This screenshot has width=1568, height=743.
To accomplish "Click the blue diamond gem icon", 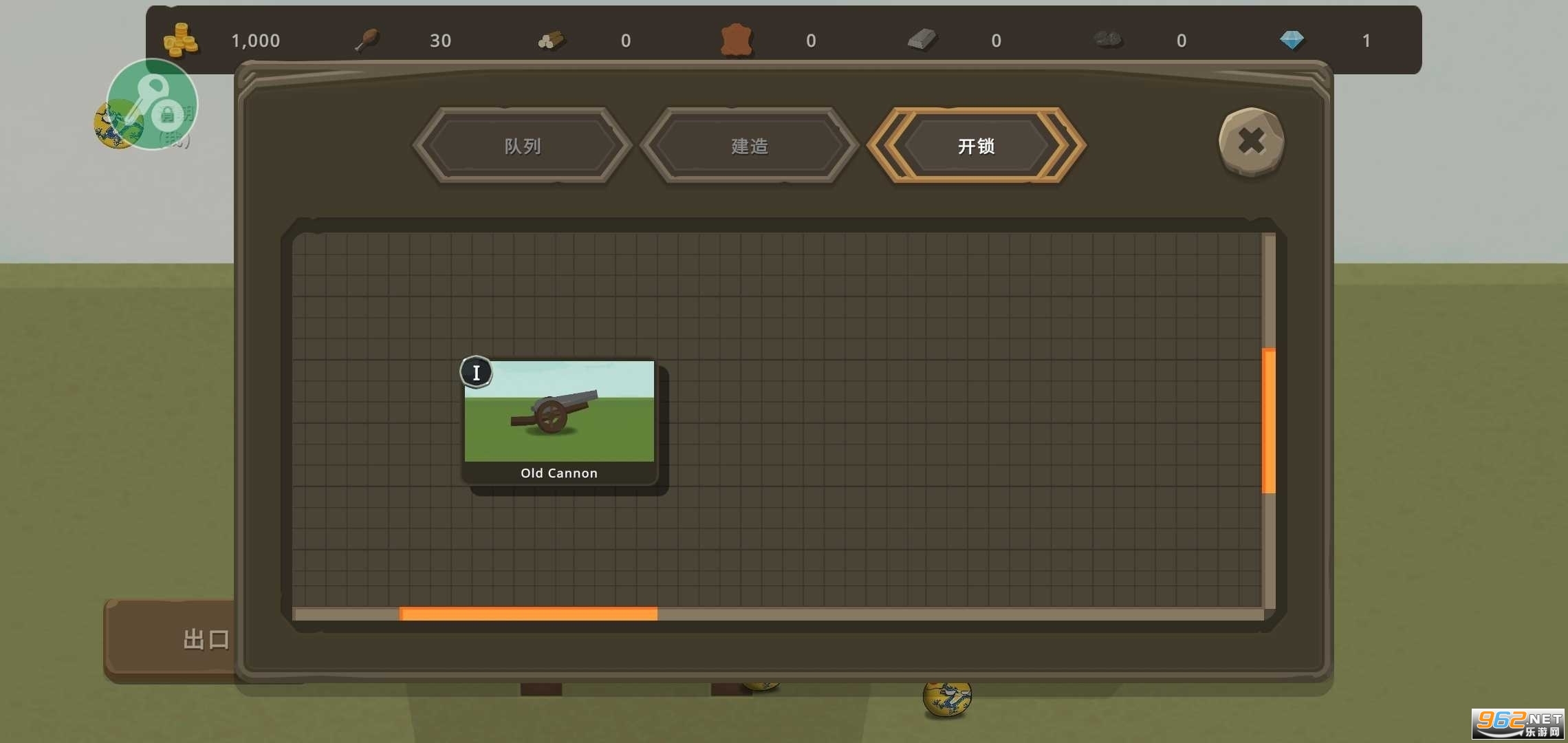I will 1292,40.
